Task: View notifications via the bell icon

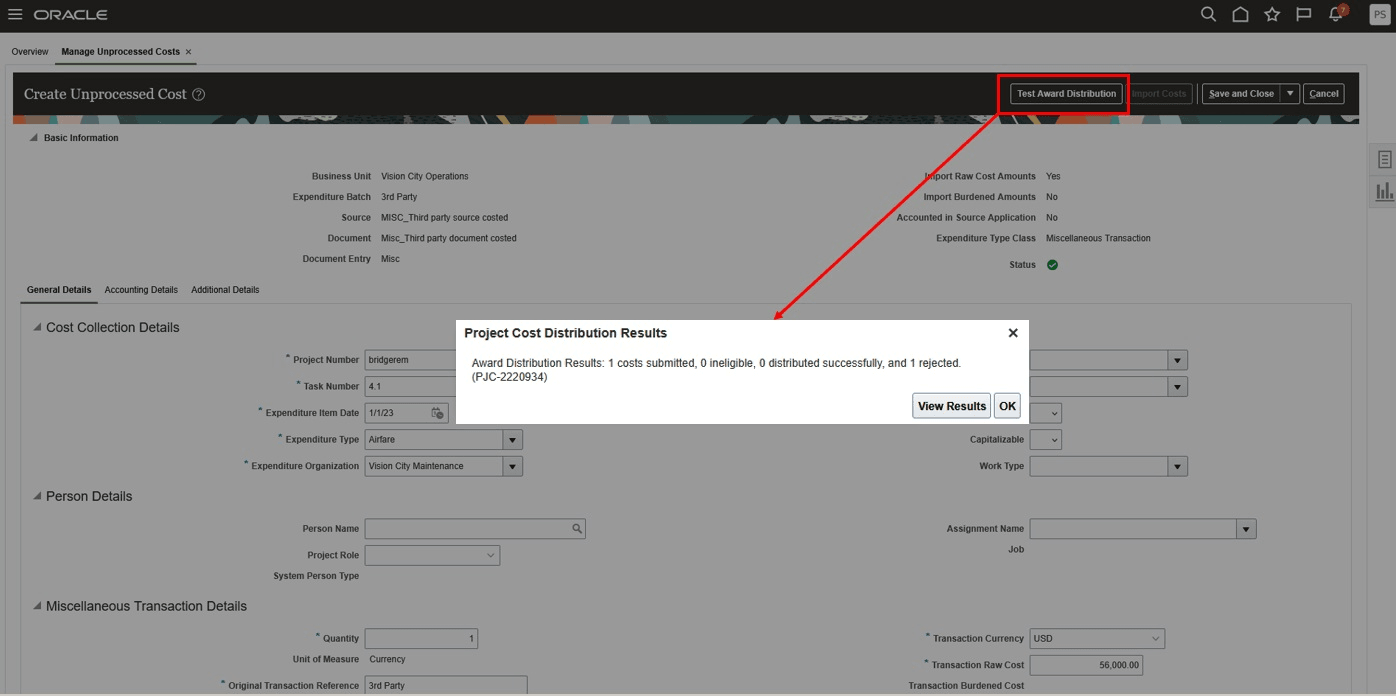Action: [1334, 15]
